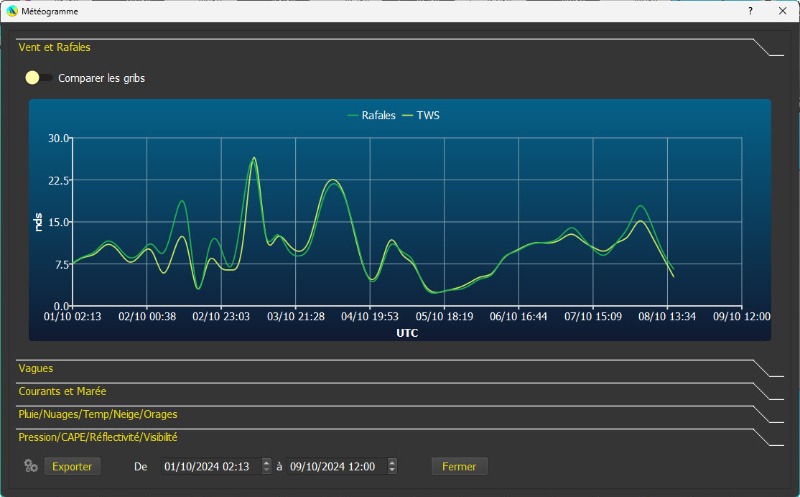Image resolution: width=800 pixels, height=497 pixels.
Task: Click the Exporter button
Action: click(72, 466)
